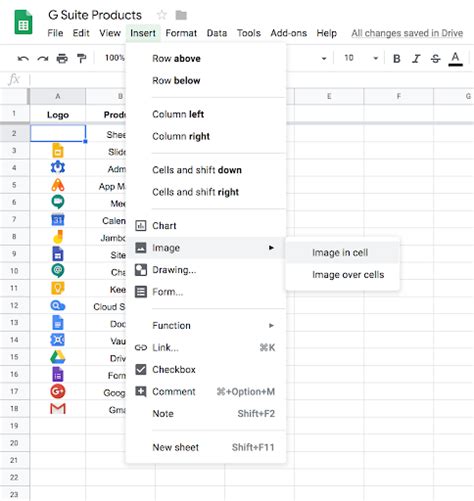Viewport: 474px width, 501px height.
Task: Open the Data menu
Action: (x=217, y=33)
